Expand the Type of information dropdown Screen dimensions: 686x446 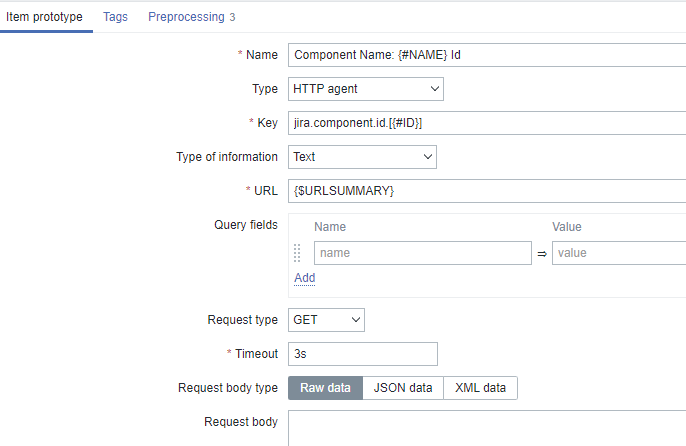coord(362,156)
